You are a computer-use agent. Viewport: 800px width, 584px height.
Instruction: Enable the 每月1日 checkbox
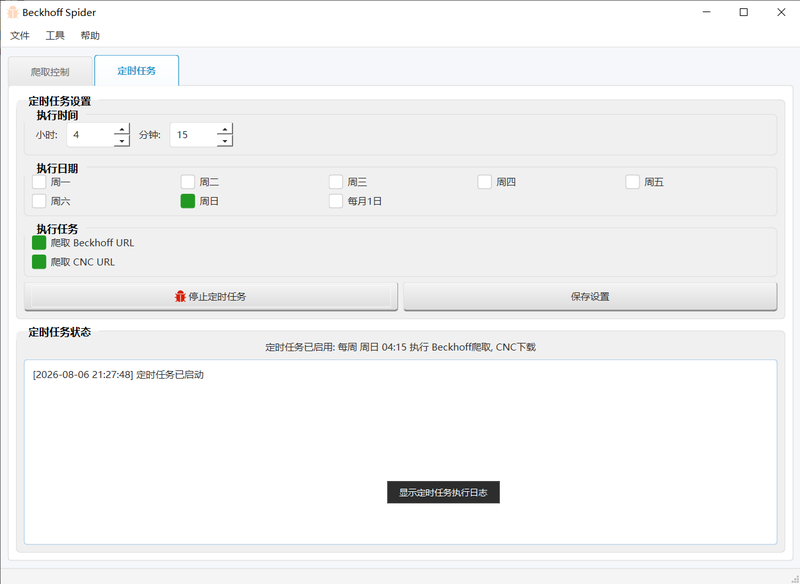tap(336, 201)
